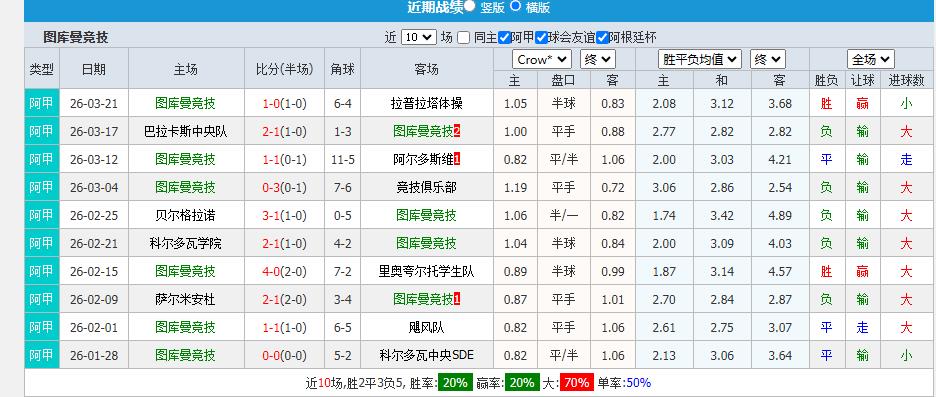The image size is (936, 397).
Task: Click red card badge on 26-03-17 图库曼竞技
Action: click(x=457, y=131)
